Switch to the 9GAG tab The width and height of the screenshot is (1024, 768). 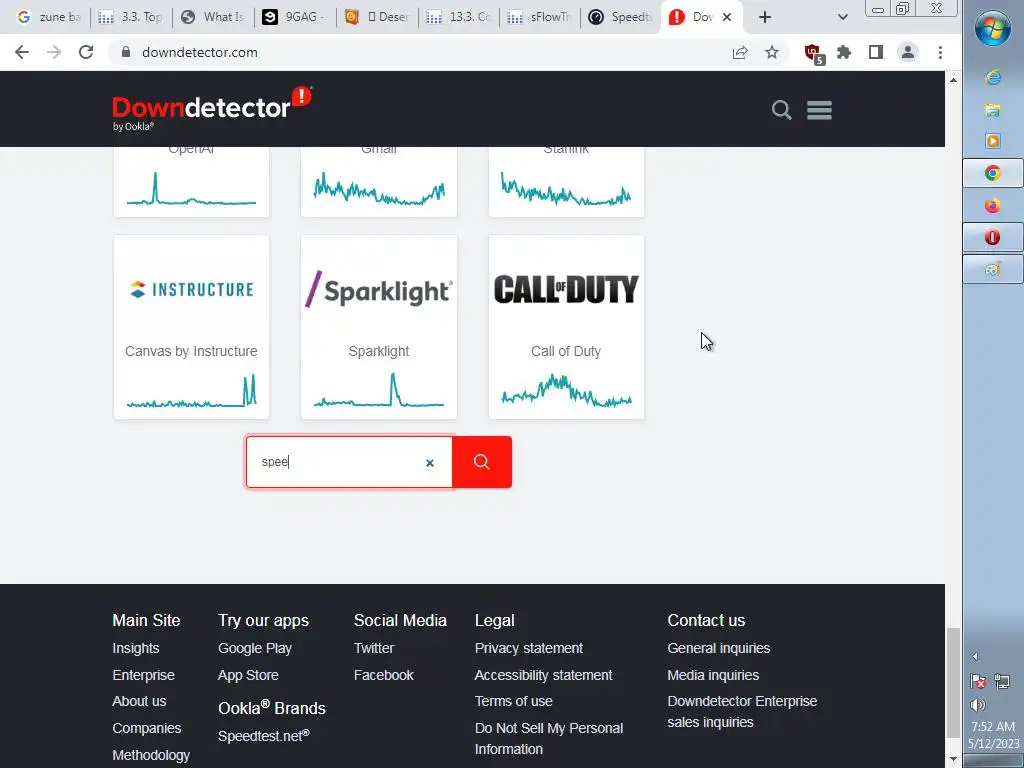point(295,17)
